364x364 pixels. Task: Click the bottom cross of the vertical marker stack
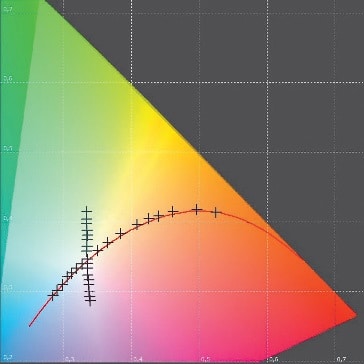tap(90, 301)
